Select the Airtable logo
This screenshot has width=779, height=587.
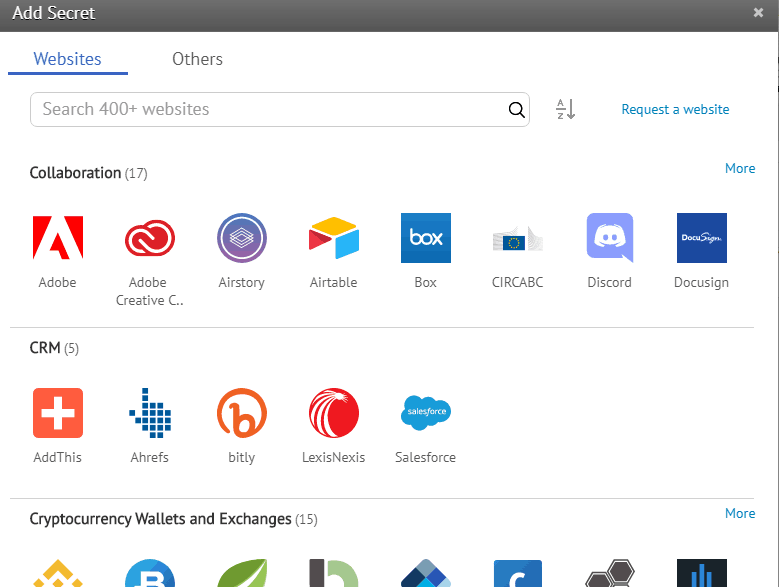[334, 238]
